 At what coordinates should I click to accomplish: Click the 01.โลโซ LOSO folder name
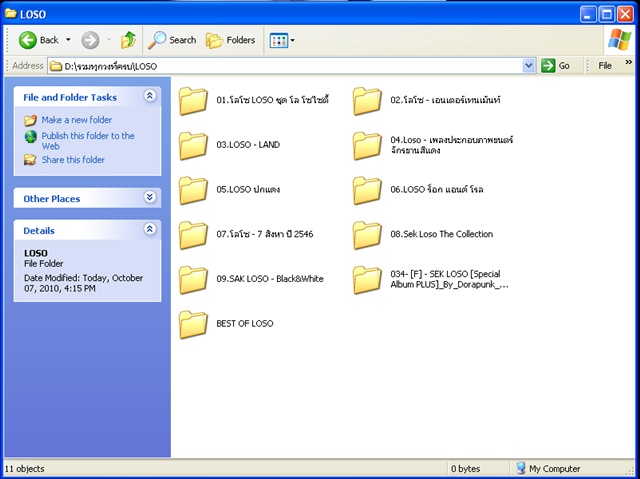pyautogui.click(x=273, y=100)
